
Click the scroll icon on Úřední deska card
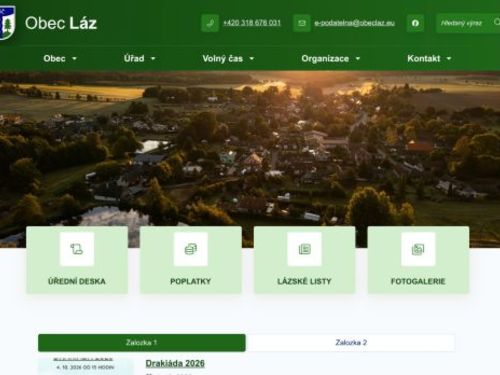pyautogui.click(x=77, y=249)
